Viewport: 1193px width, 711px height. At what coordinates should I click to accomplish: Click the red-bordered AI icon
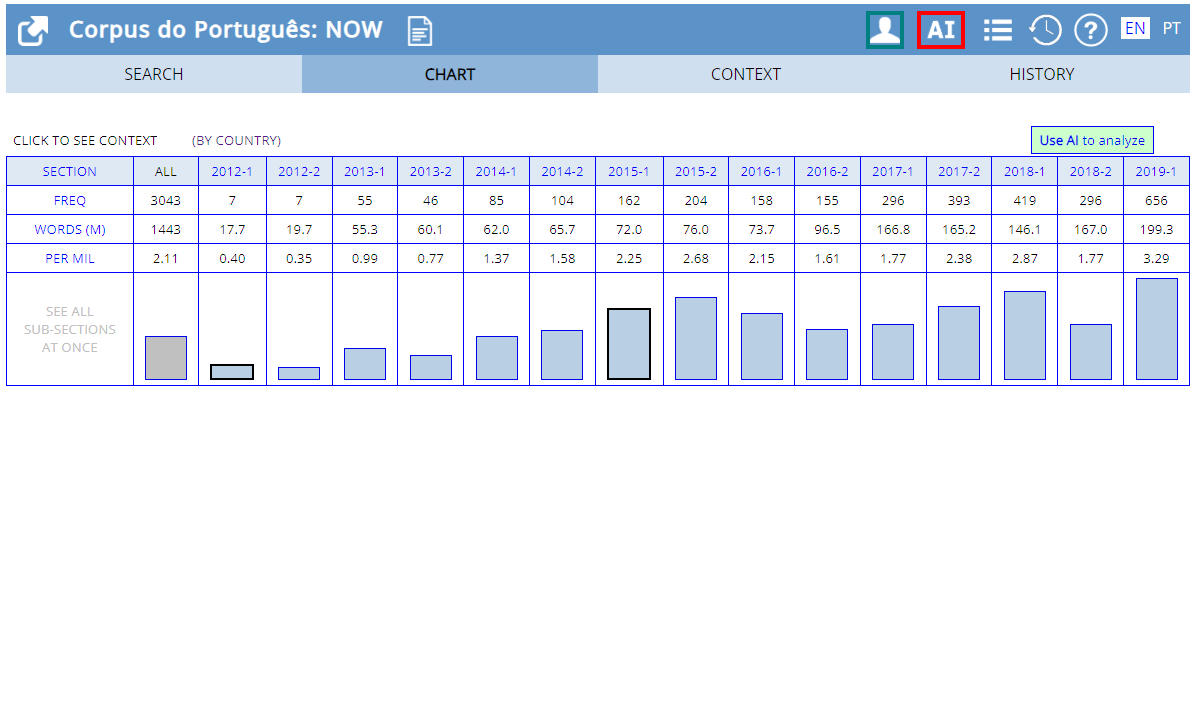[x=940, y=30]
